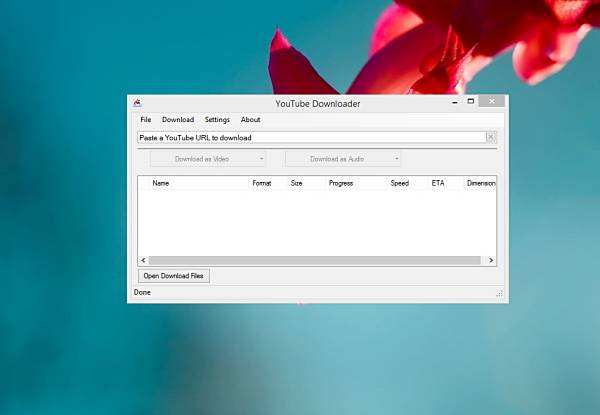
Task: Click the left arrow of horizontal scrollbar
Action: tap(143, 260)
